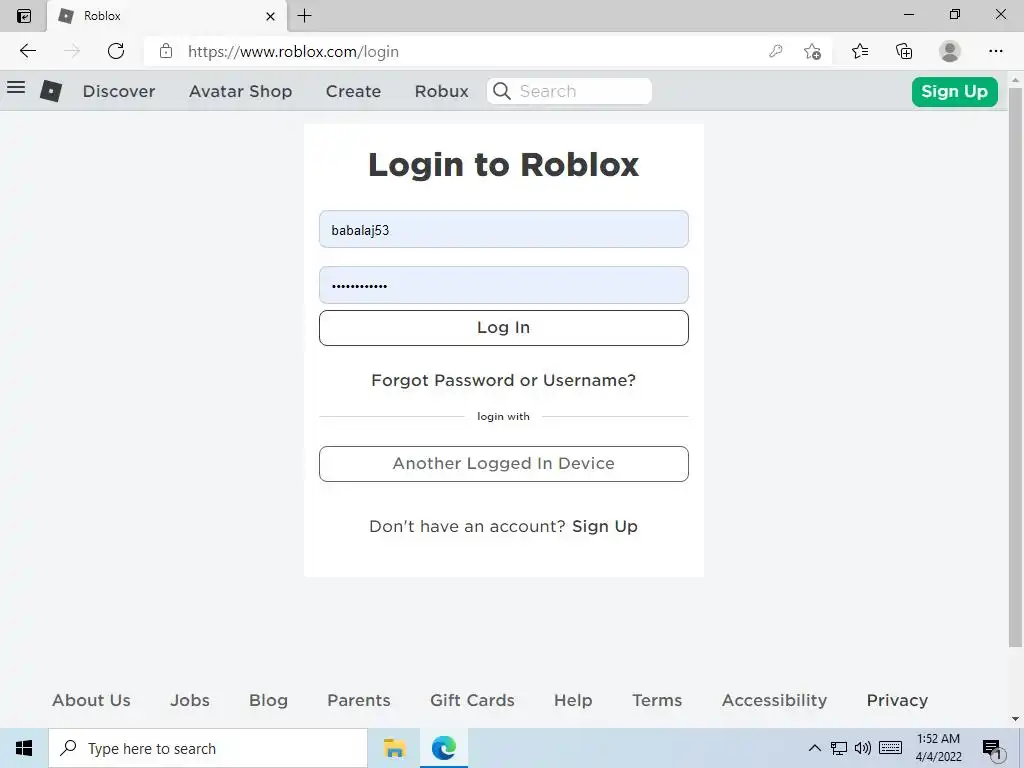
Task: Click the browser forward arrow
Action: [x=72, y=51]
